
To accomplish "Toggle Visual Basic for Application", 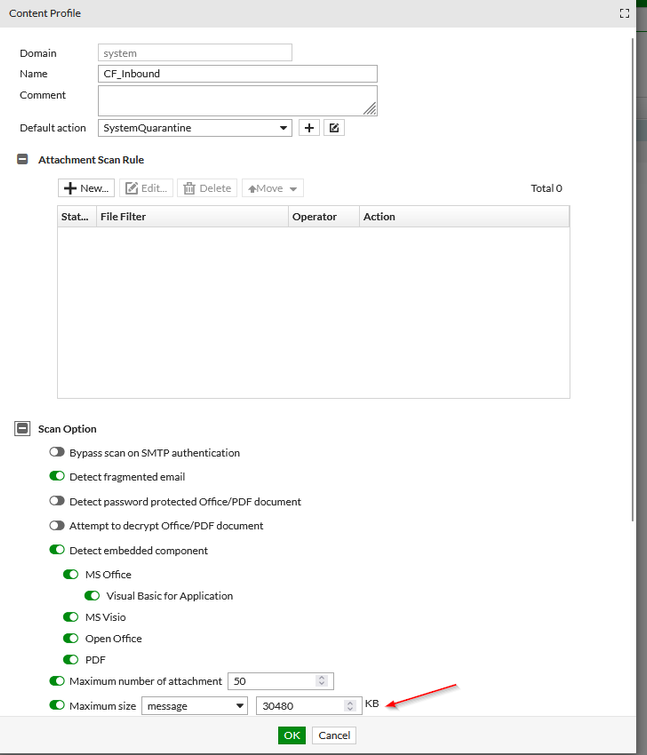I will click(x=92, y=596).
